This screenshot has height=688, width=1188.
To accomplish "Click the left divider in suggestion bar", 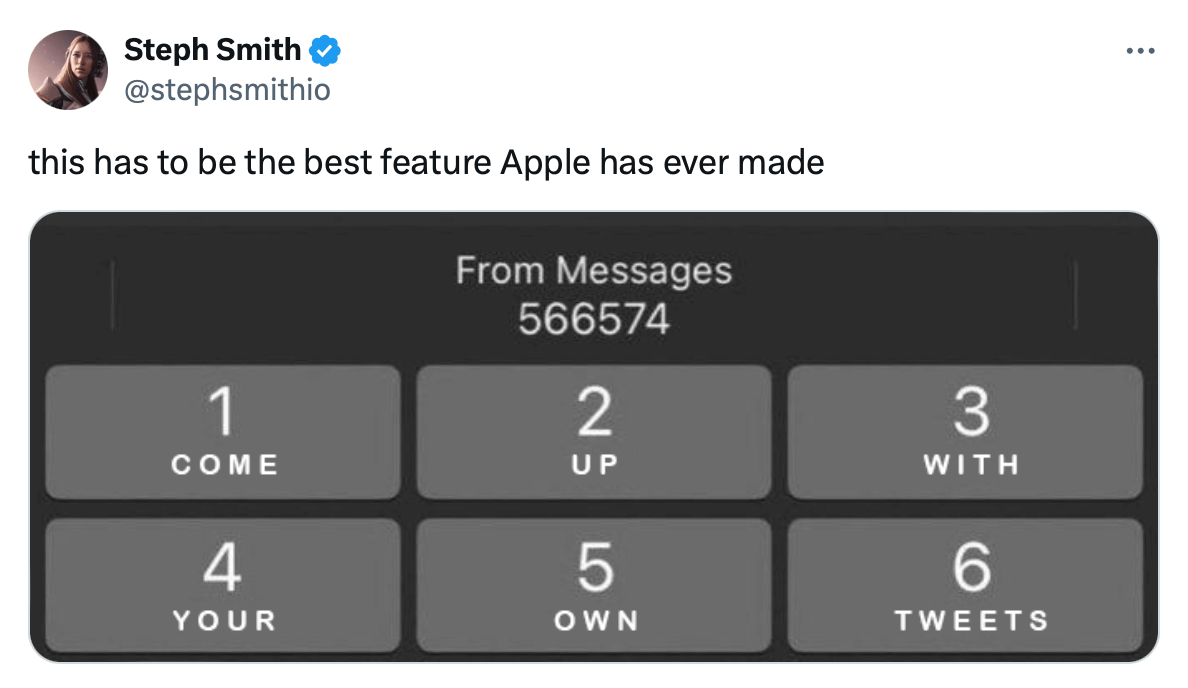I will (111, 295).
